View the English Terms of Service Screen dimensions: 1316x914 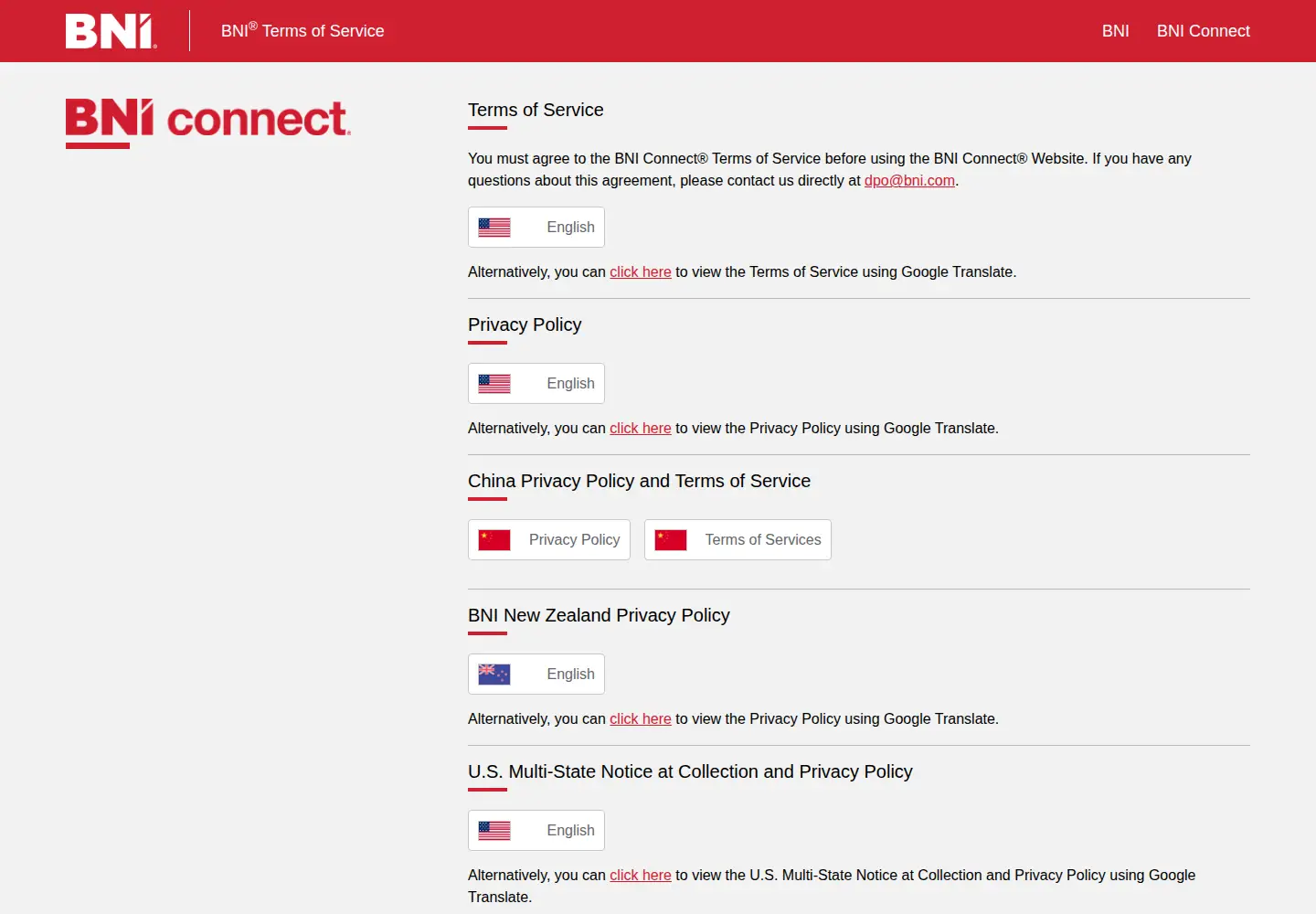pos(536,228)
